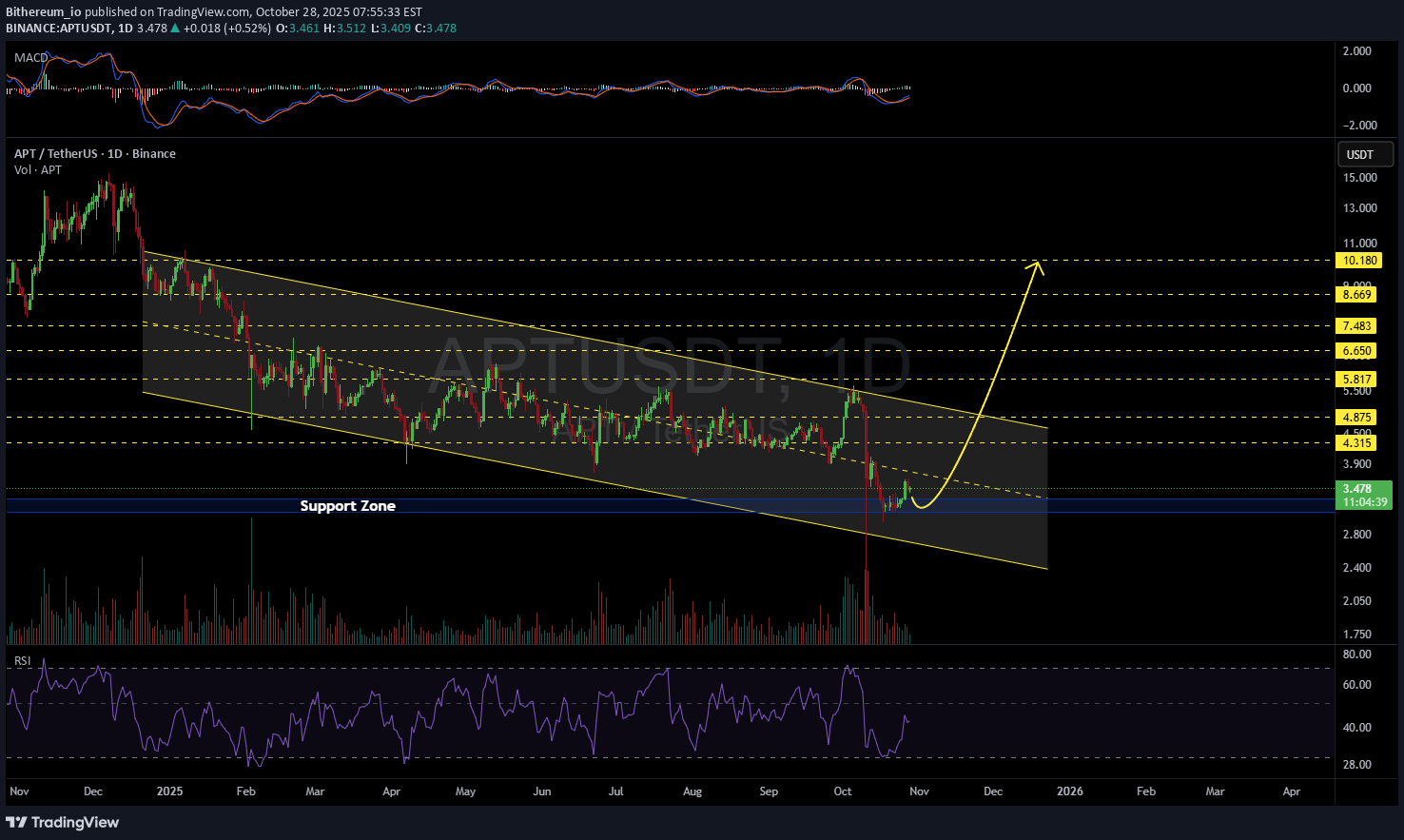This screenshot has width=1404, height=840.
Task: Click the Bithereum_io publisher name in header
Action: [x=44, y=12]
